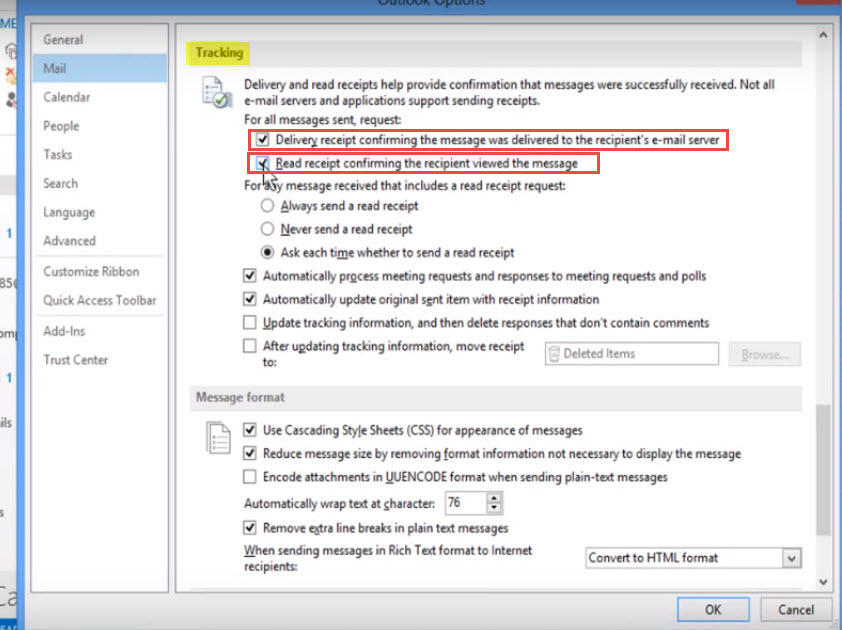Increase wrap character value with up arrow
The width and height of the screenshot is (842, 630).
pyautogui.click(x=494, y=498)
